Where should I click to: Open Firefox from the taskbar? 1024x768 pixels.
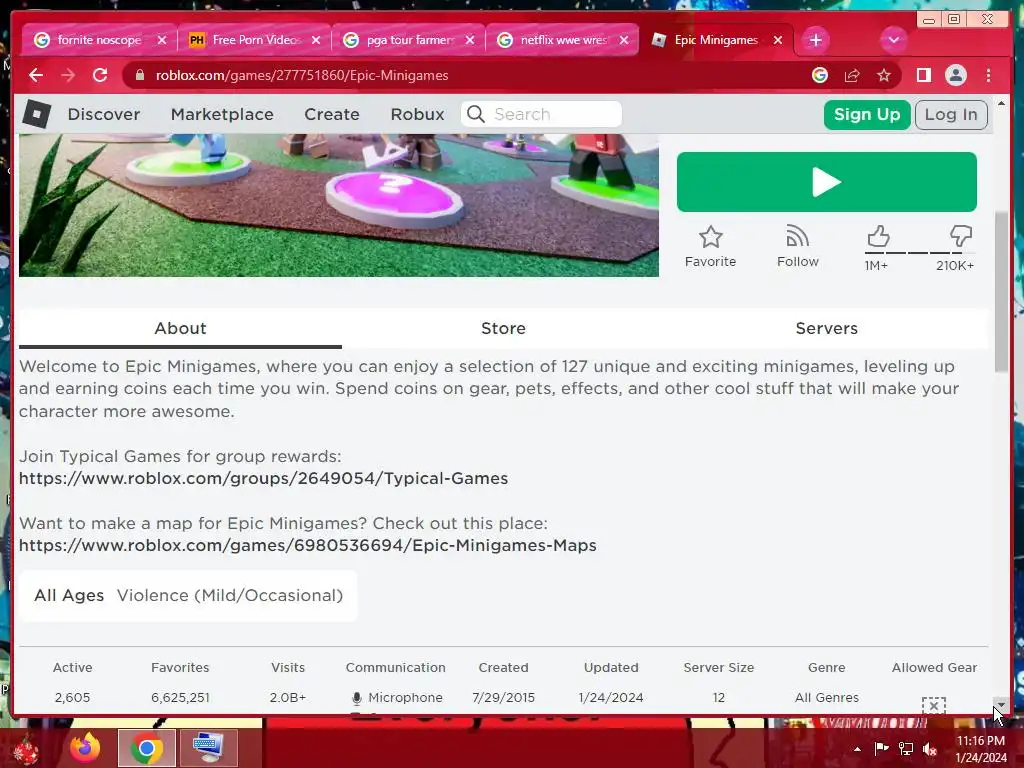point(86,748)
